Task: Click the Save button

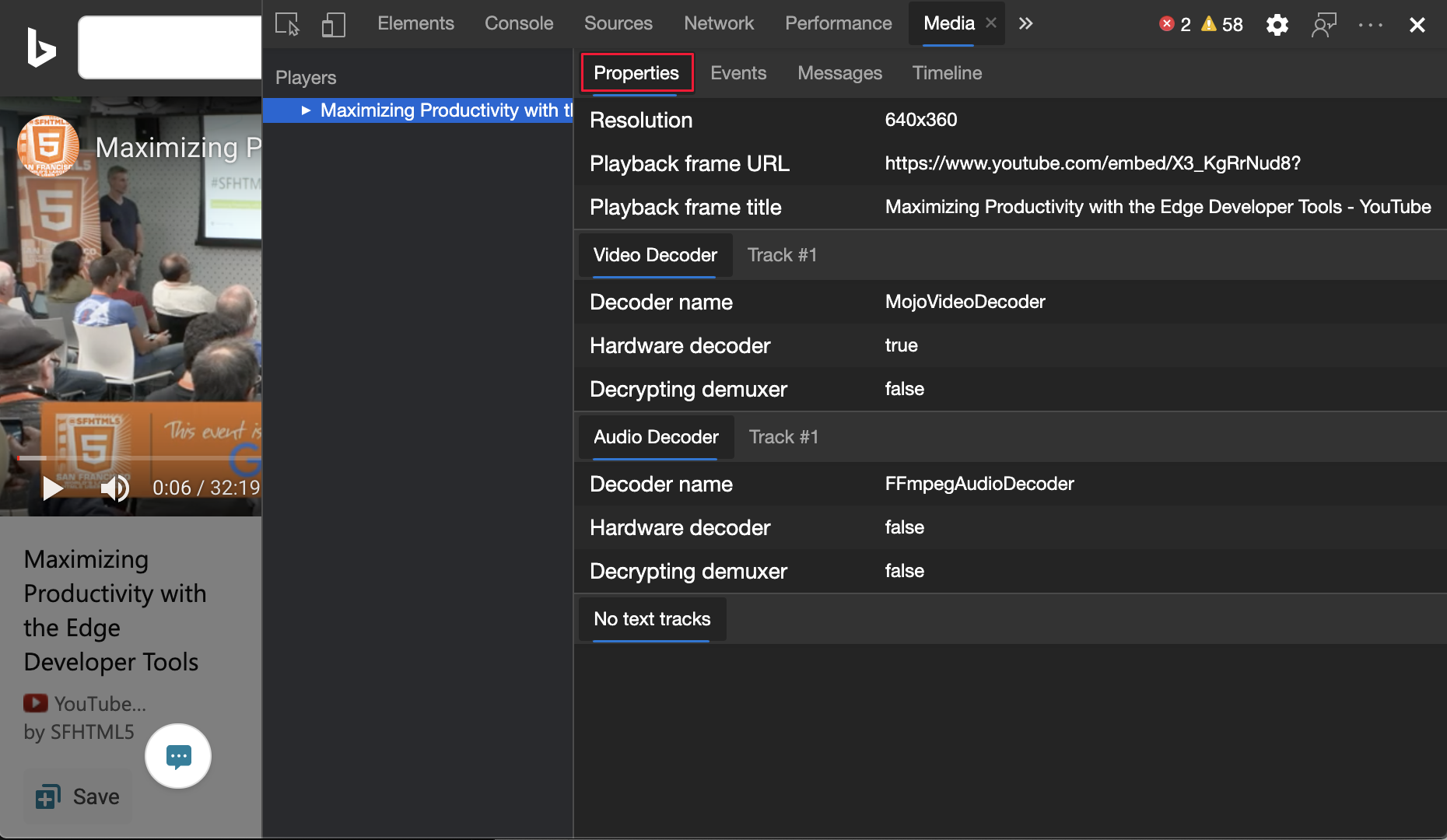Action: 78,796
